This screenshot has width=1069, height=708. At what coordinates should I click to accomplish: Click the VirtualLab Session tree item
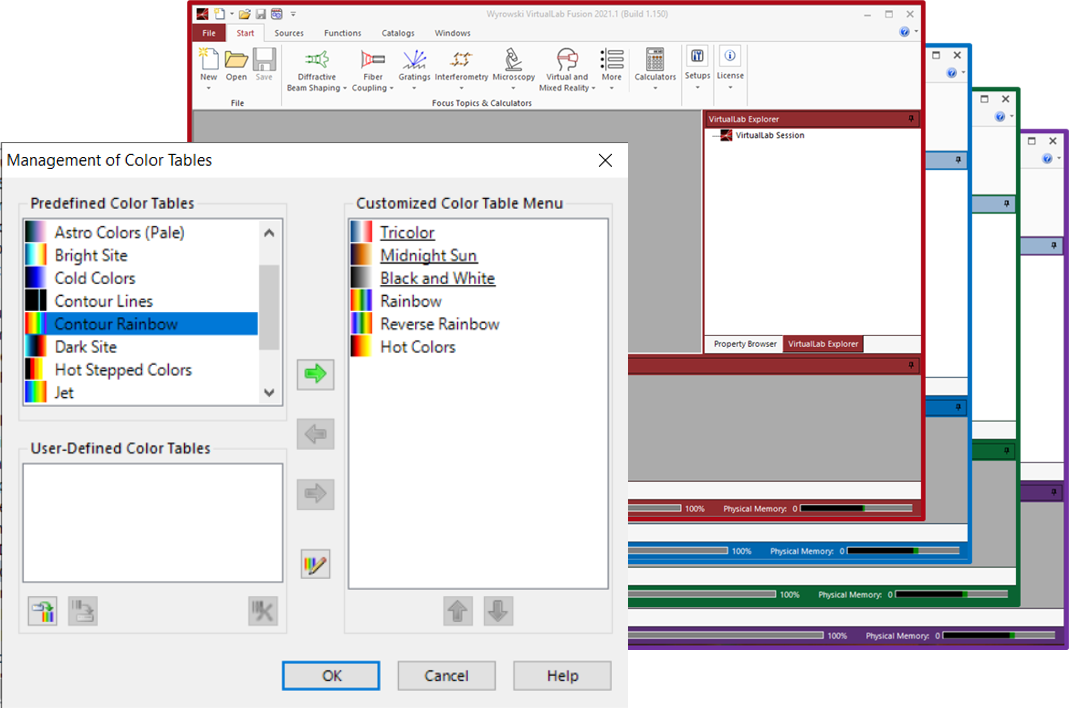coord(770,135)
